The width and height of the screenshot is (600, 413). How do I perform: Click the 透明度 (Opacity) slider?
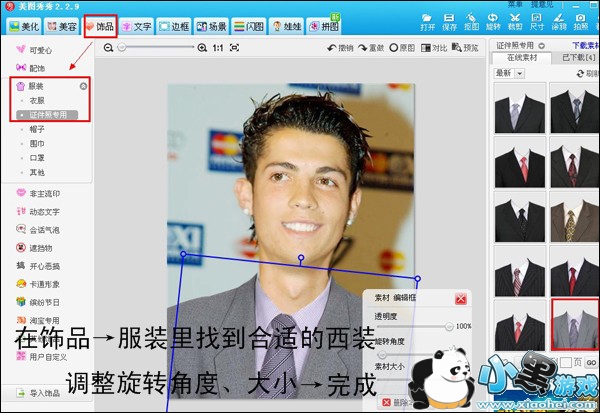(x=413, y=326)
